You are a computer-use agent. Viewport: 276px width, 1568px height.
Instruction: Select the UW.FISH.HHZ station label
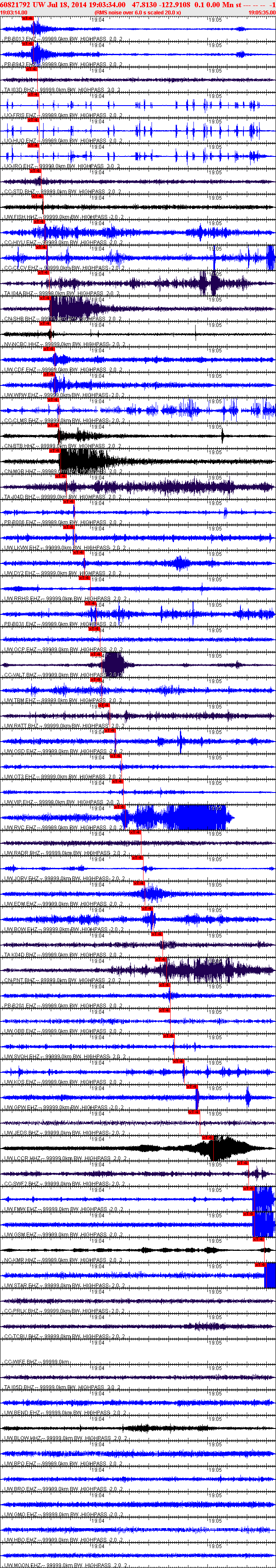64,217
